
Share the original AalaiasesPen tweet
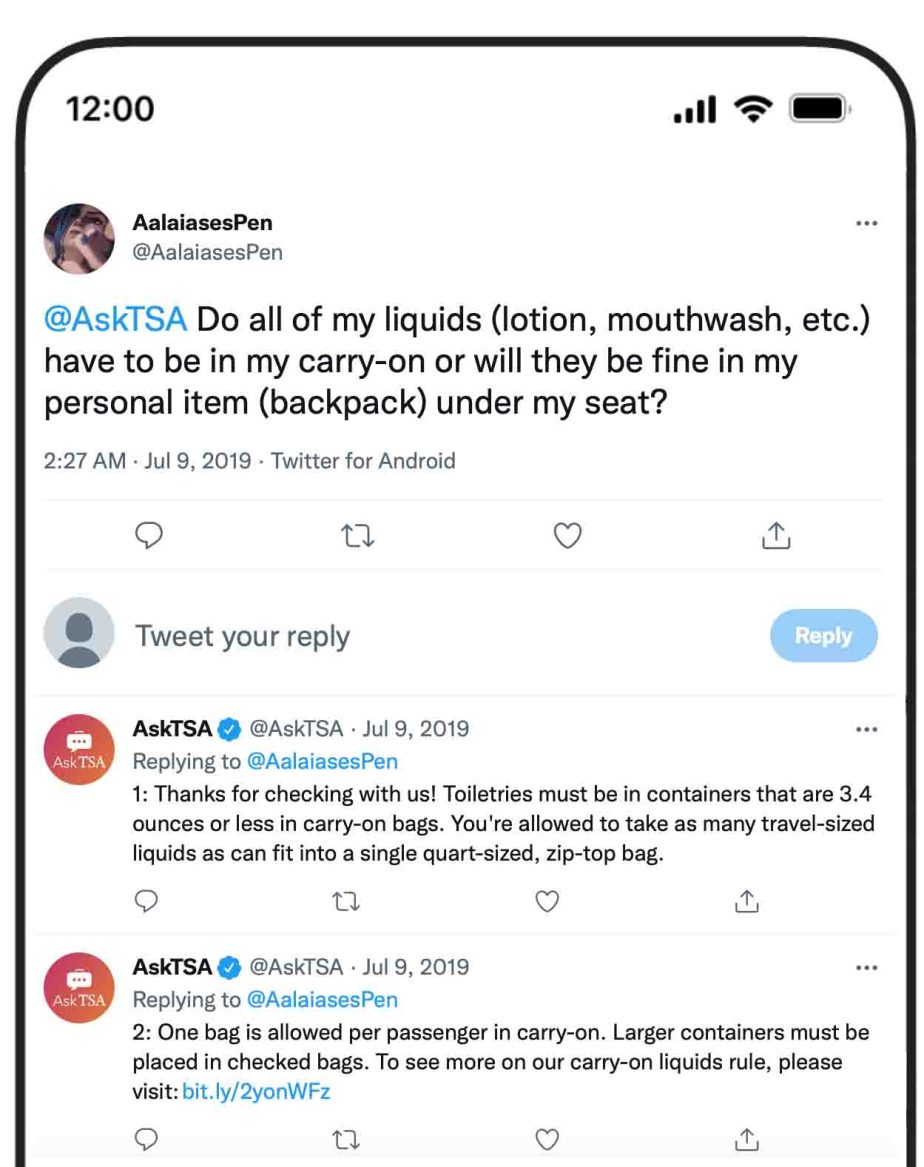(776, 537)
